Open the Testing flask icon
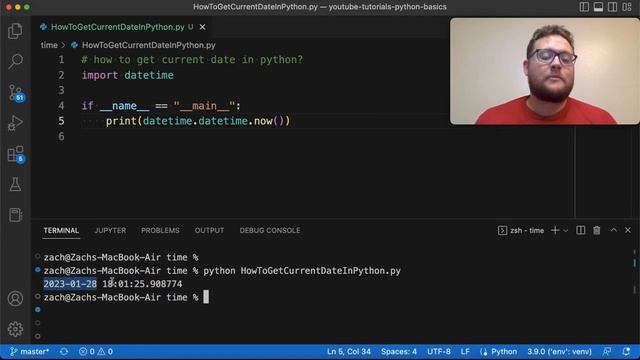 (15, 184)
